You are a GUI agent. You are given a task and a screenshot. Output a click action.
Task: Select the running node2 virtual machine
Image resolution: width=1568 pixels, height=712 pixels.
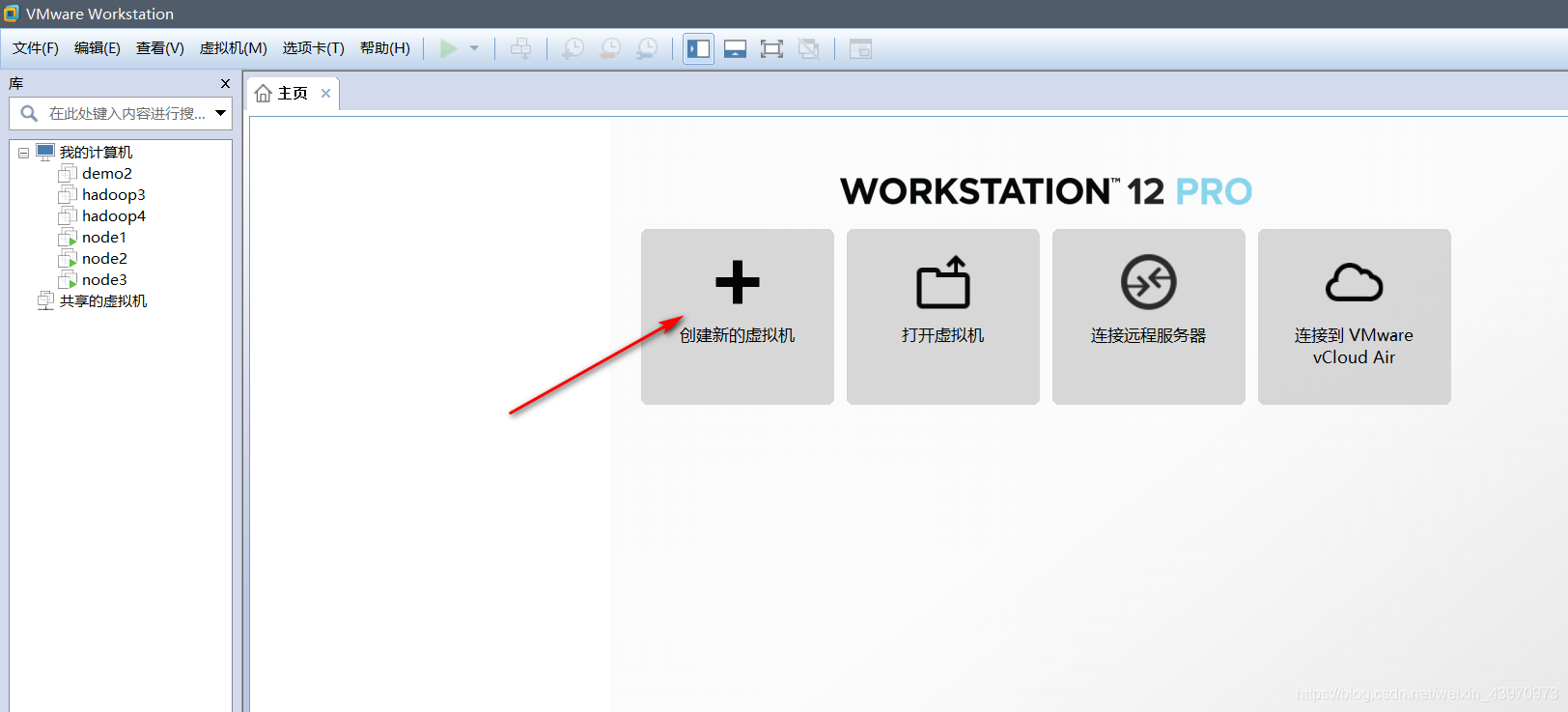104,259
